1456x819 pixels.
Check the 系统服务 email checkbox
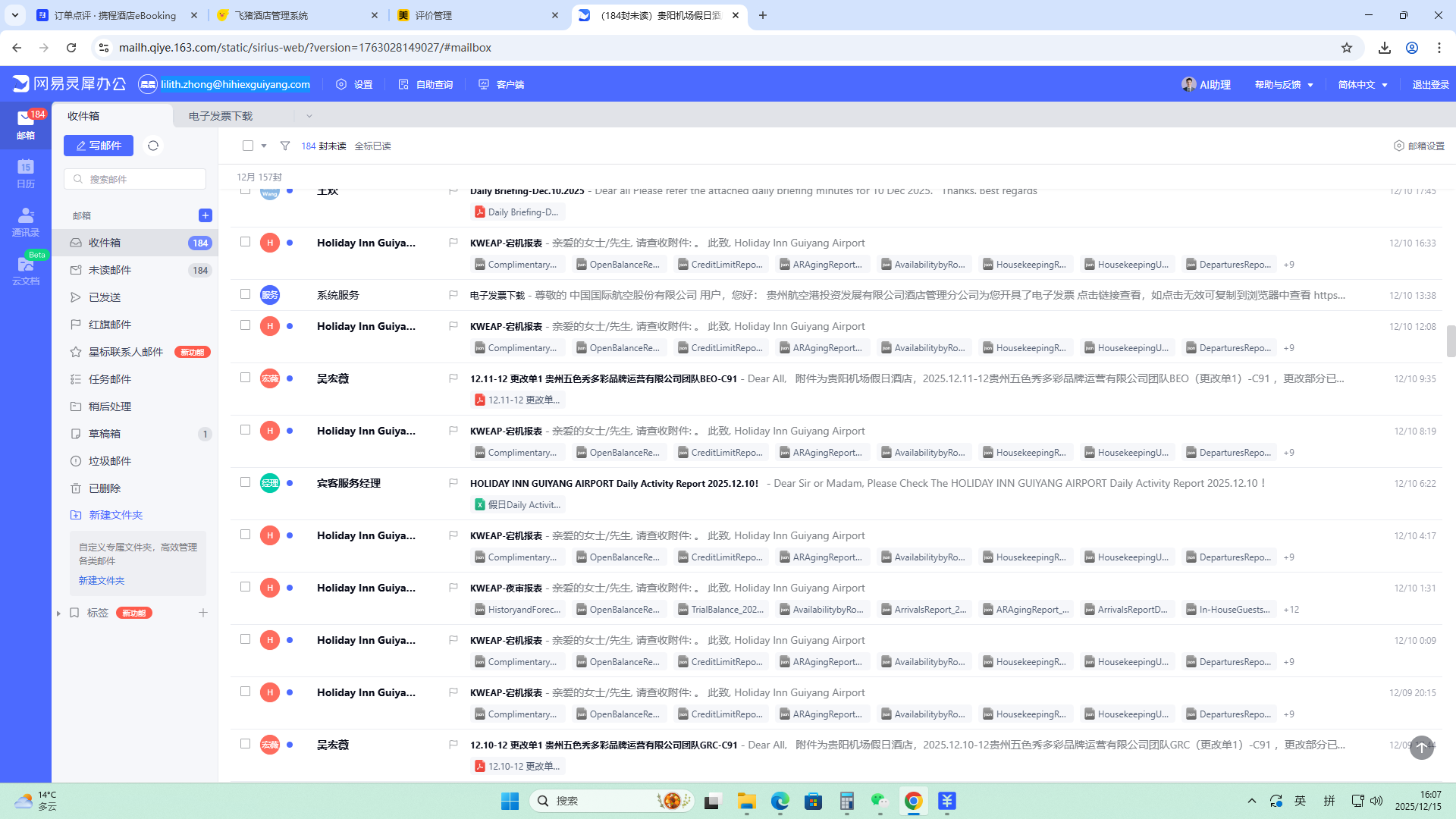[245, 294]
